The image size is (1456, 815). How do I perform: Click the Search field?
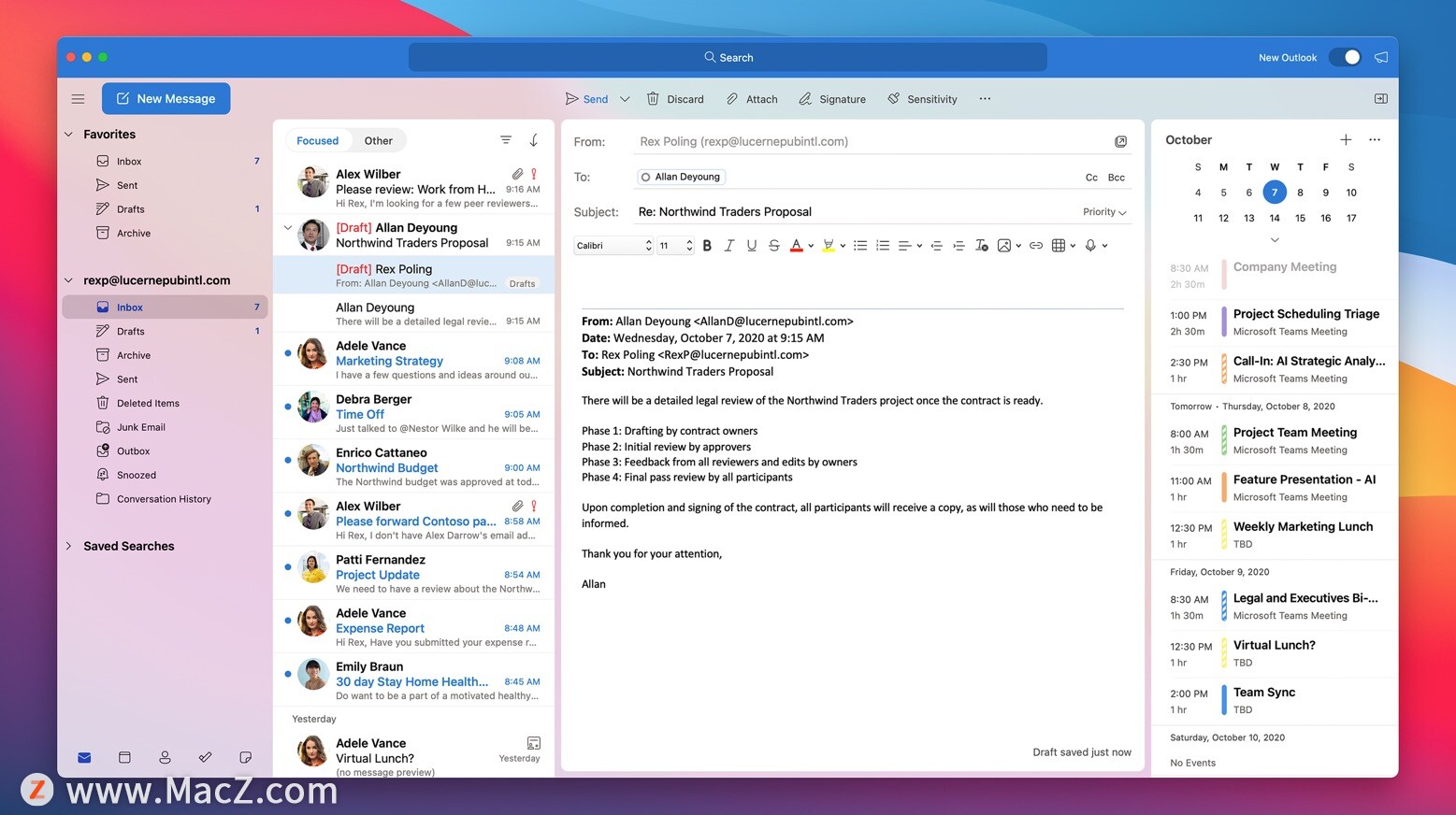tap(728, 57)
